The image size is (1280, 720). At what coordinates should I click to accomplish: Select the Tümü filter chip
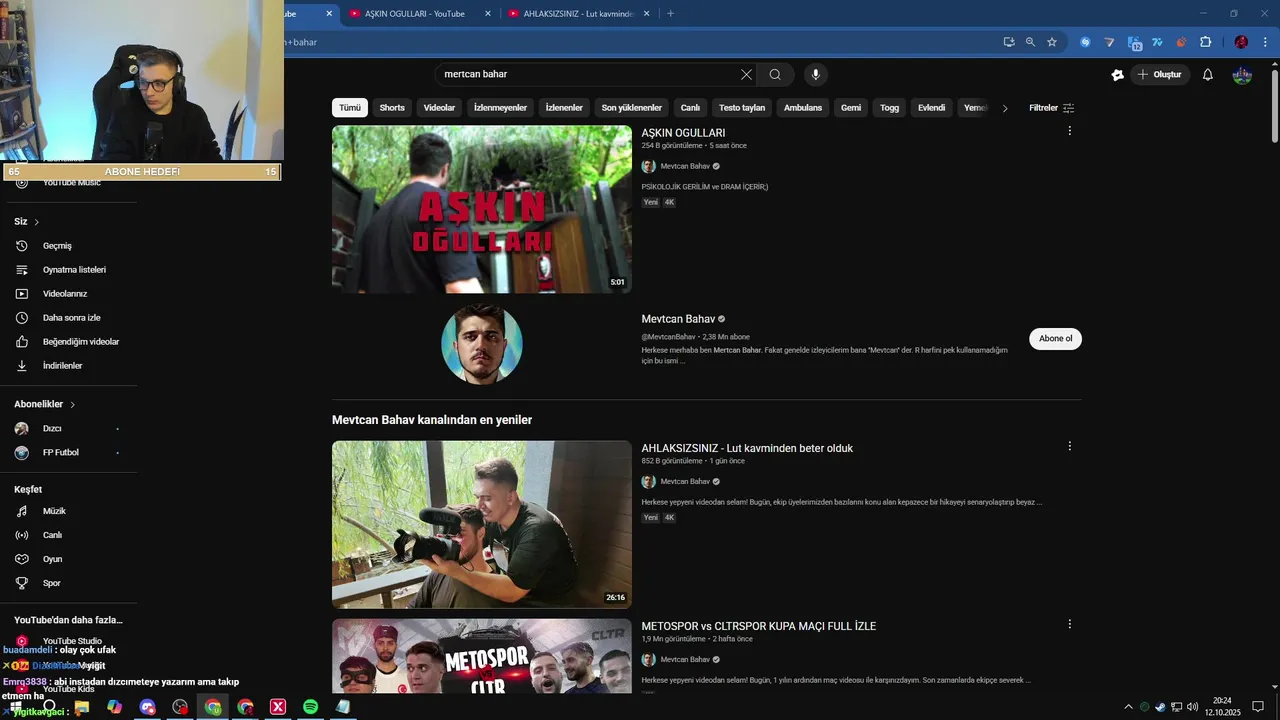pos(350,108)
